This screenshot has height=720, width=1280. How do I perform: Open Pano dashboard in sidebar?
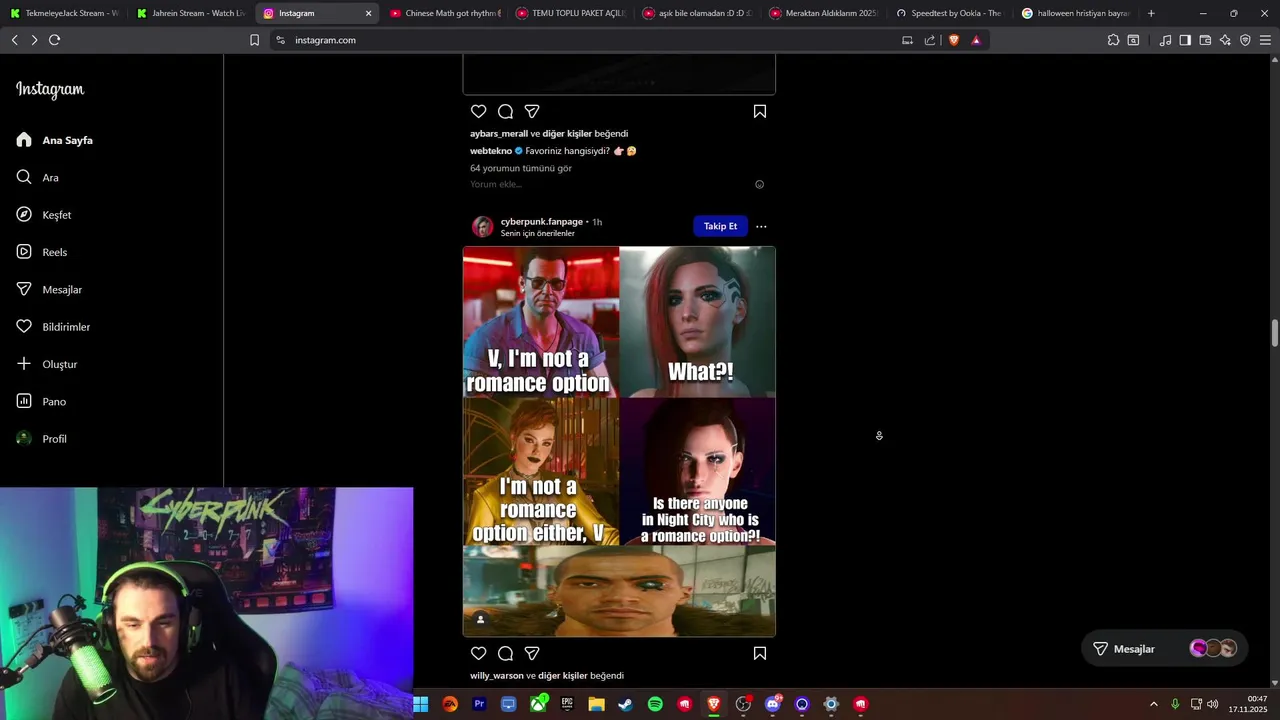pyautogui.click(x=41, y=401)
